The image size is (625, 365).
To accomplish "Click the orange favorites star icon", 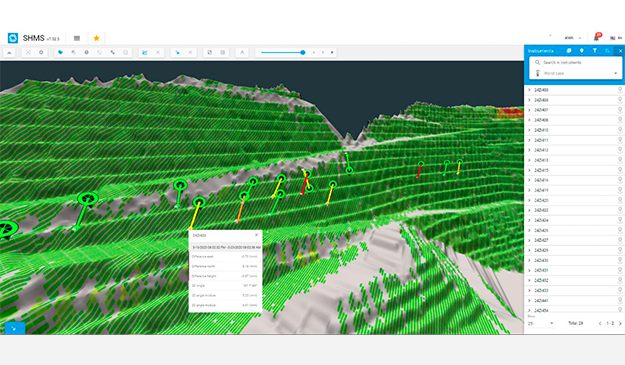I will coord(96,38).
